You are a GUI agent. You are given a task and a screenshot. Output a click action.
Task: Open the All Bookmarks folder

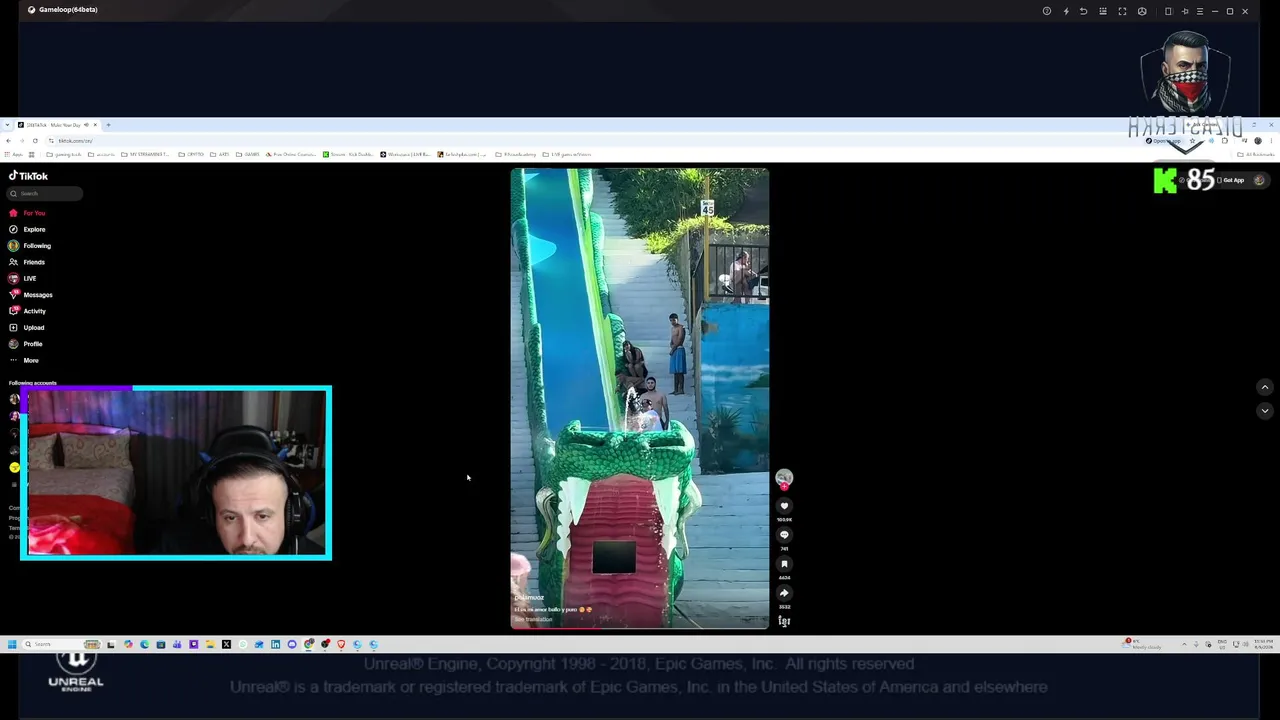[1256, 154]
